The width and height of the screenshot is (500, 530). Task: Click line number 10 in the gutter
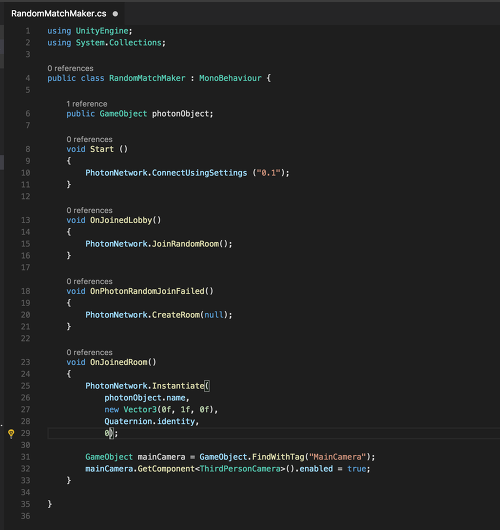26,173
